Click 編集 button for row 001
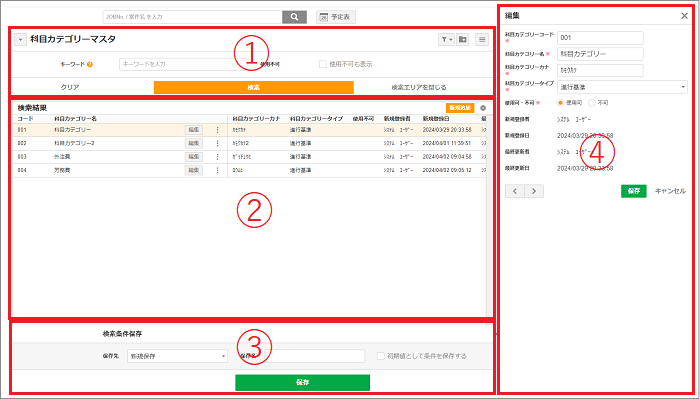This screenshot has height=399, width=700. click(x=194, y=130)
